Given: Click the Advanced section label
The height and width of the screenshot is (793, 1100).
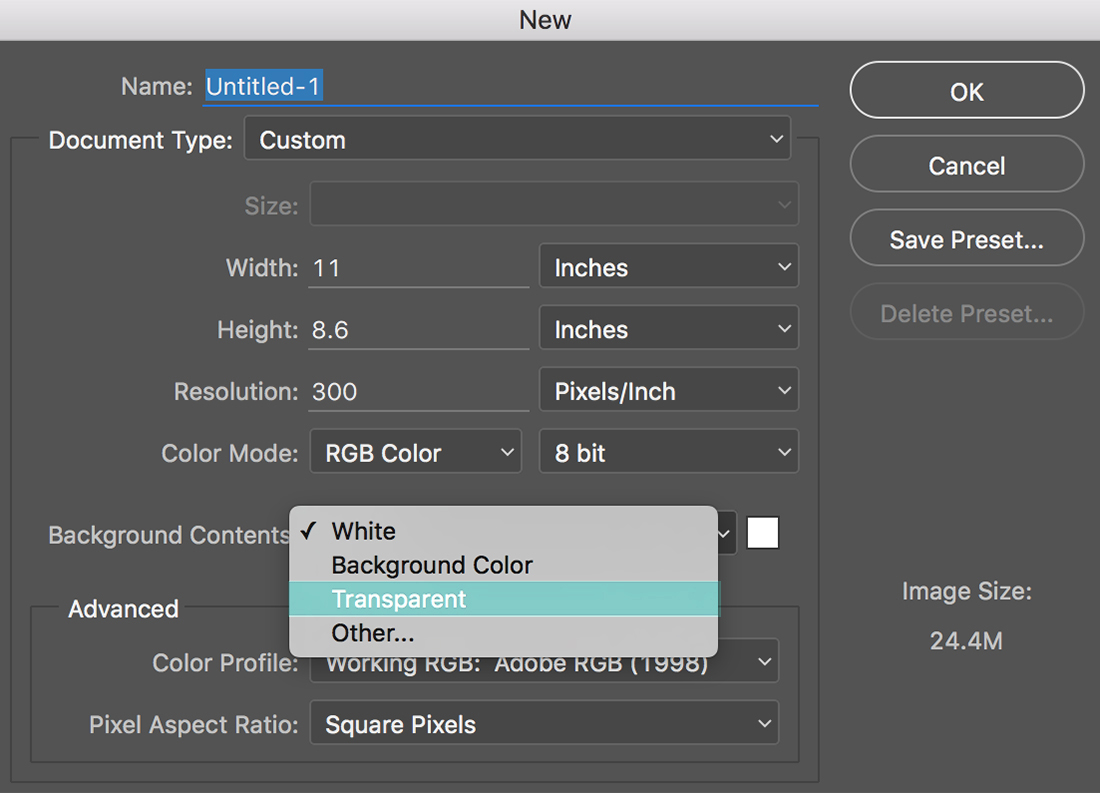Looking at the screenshot, I should [123, 608].
